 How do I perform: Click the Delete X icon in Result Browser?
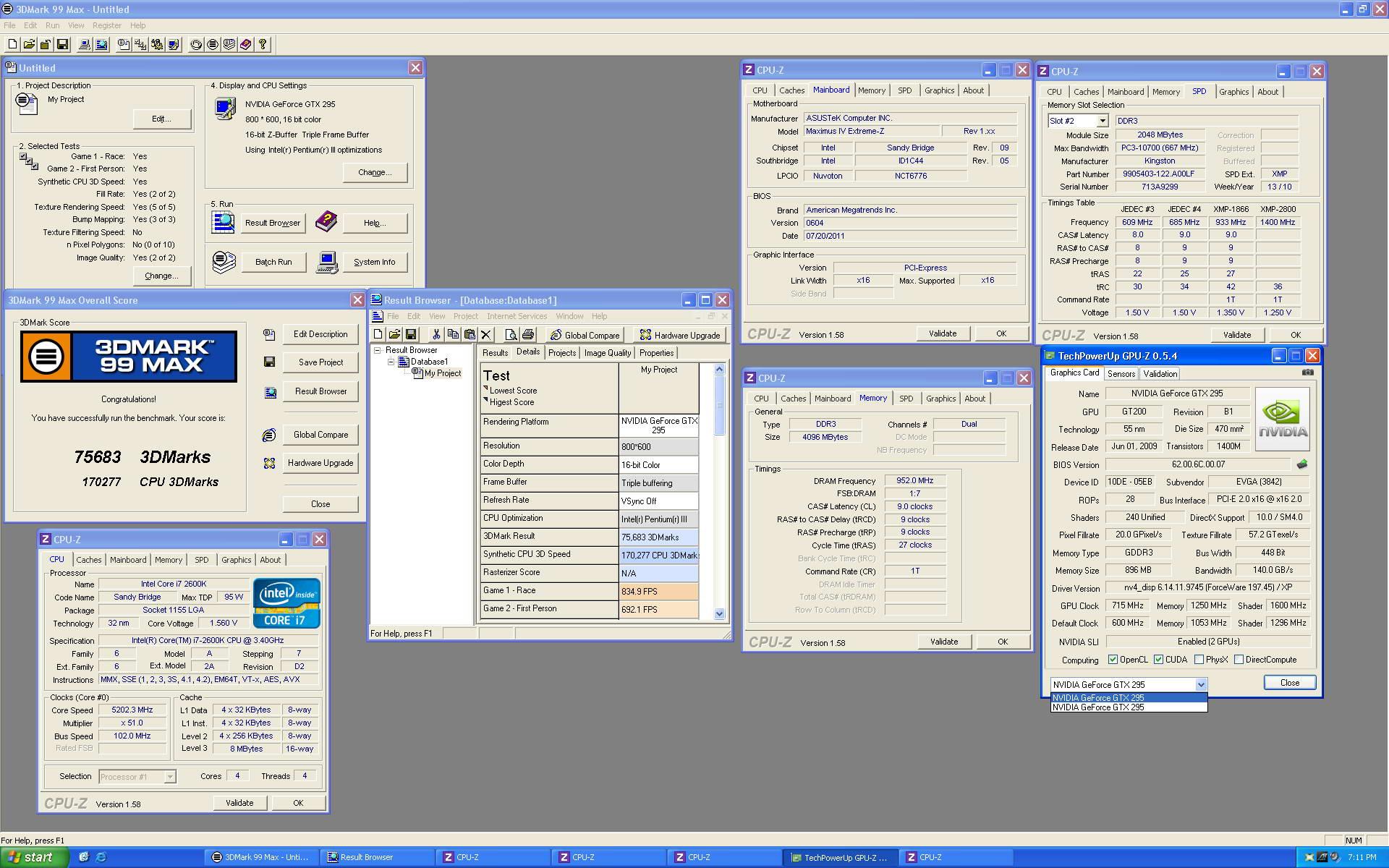point(486,334)
